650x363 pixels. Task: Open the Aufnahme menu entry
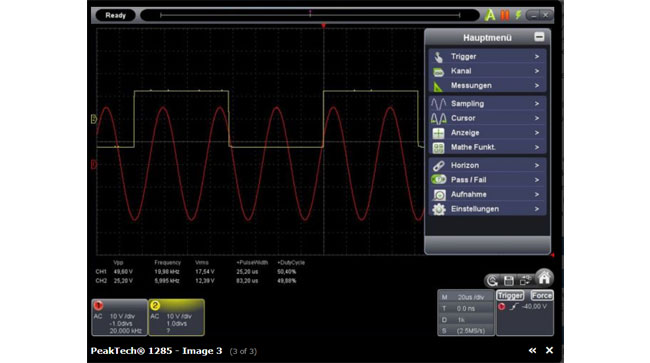488,194
